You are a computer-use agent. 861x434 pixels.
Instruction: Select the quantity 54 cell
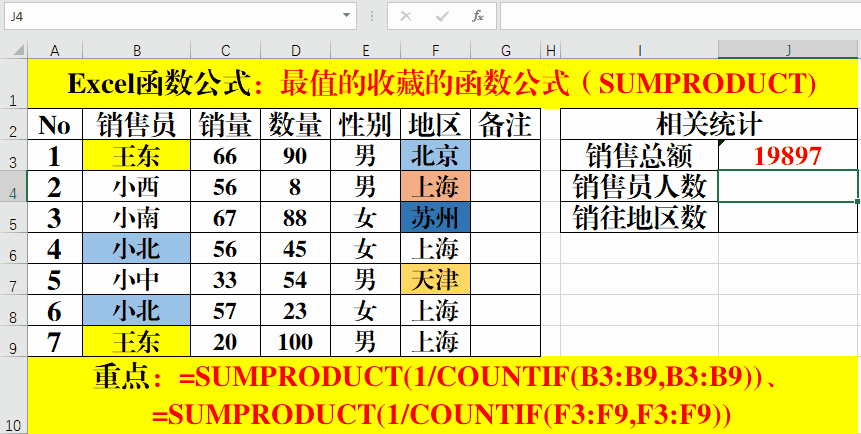pyautogui.click(x=295, y=280)
